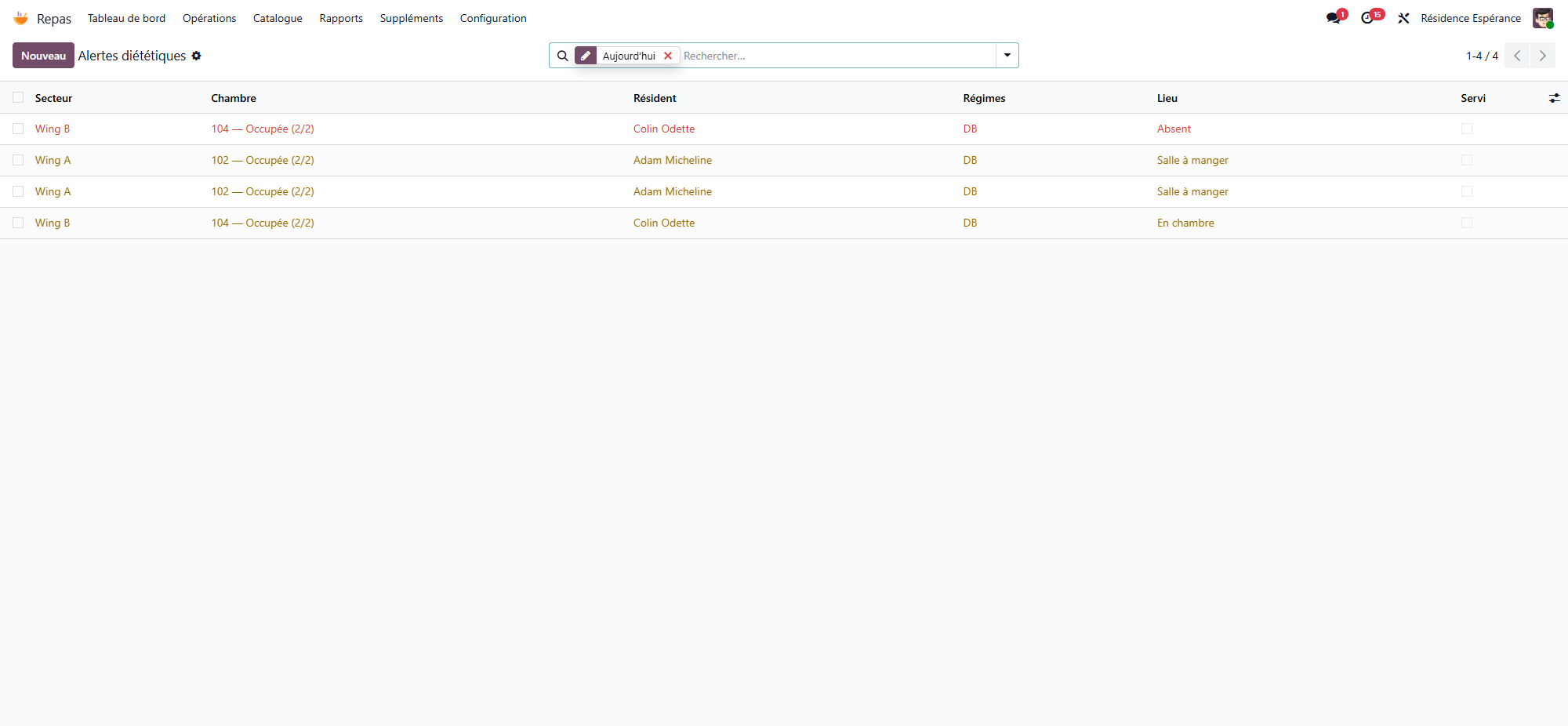Click the Alertes diététiques breadcrumb title

pos(132,56)
